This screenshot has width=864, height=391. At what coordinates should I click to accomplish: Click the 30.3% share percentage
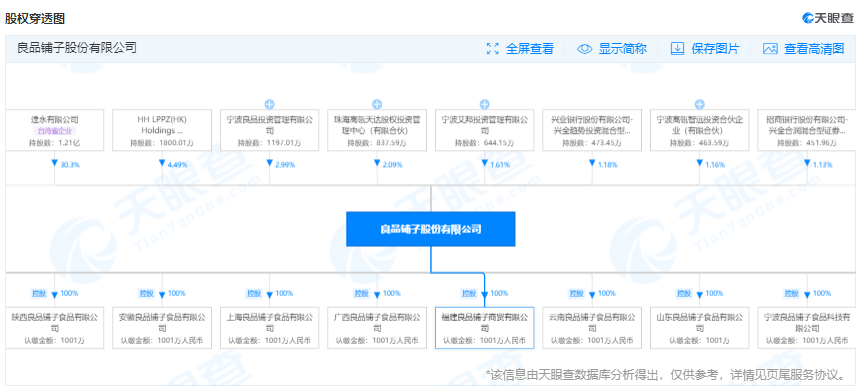tap(70, 165)
